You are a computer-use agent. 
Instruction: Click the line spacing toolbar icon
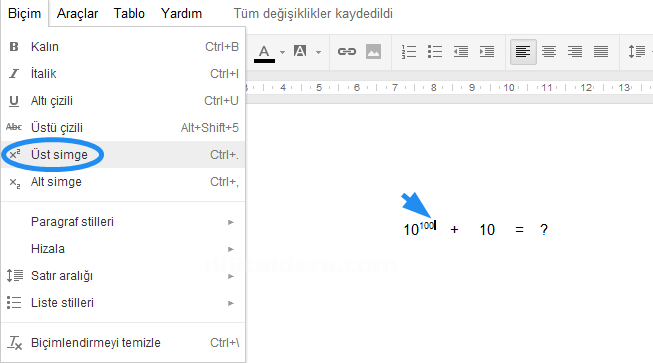[x=637, y=52]
